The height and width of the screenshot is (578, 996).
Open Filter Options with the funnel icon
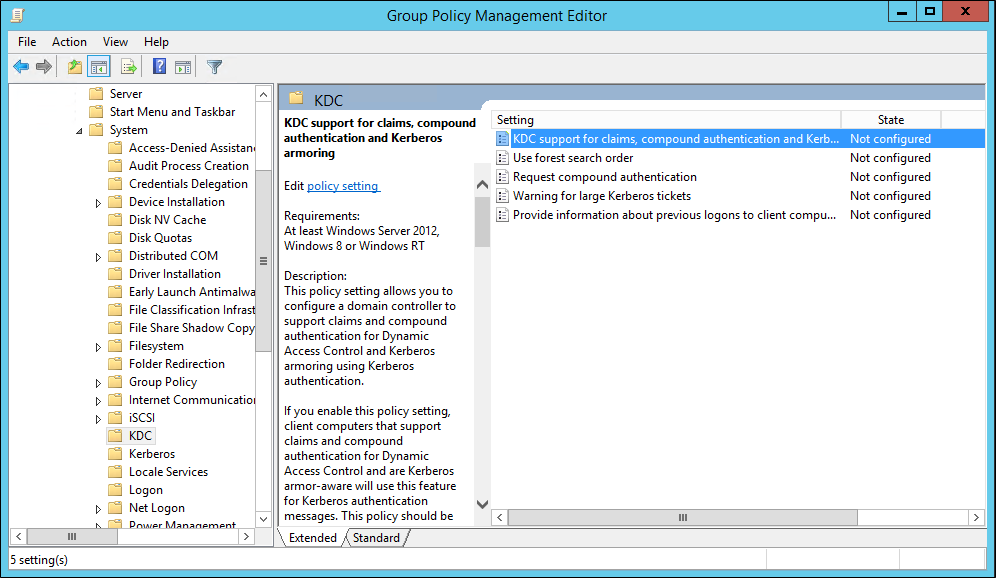(x=213, y=66)
